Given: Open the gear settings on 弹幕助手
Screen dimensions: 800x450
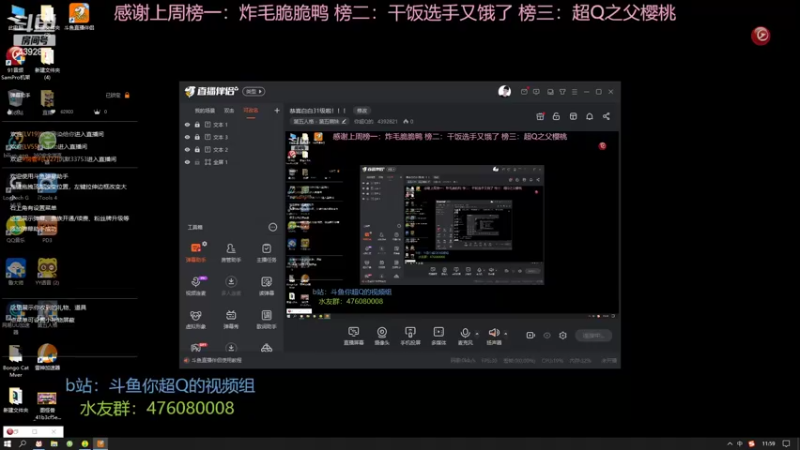Looking at the screenshot, I should pos(205,244).
